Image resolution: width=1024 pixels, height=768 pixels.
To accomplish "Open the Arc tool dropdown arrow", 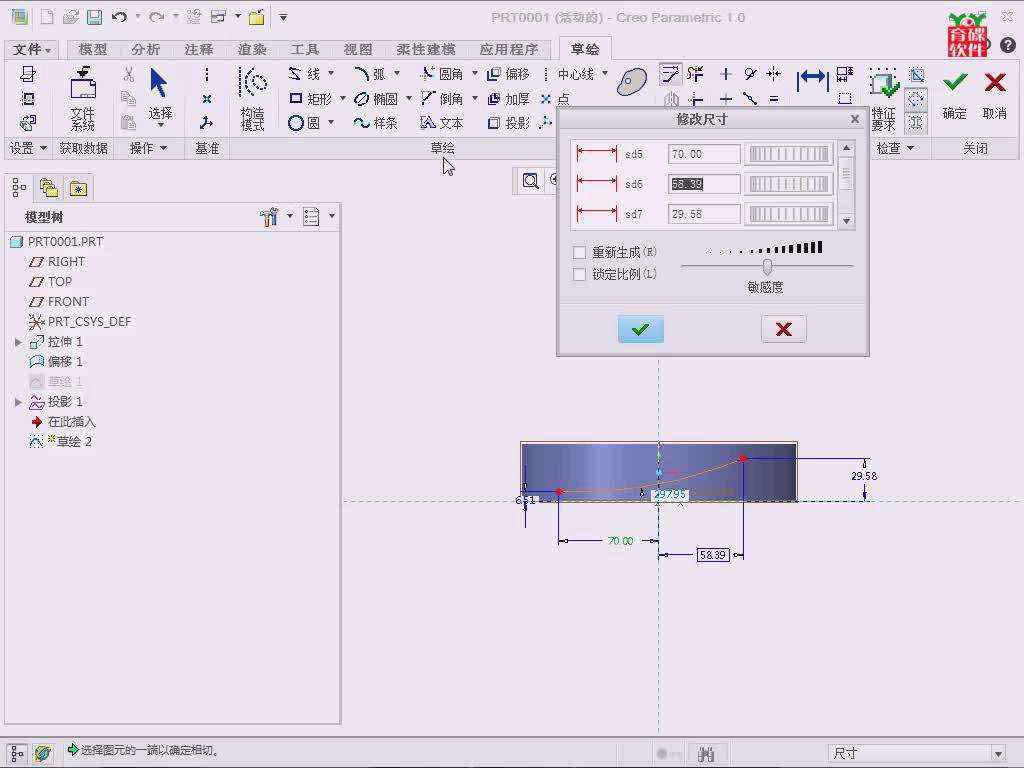I will point(396,73).
